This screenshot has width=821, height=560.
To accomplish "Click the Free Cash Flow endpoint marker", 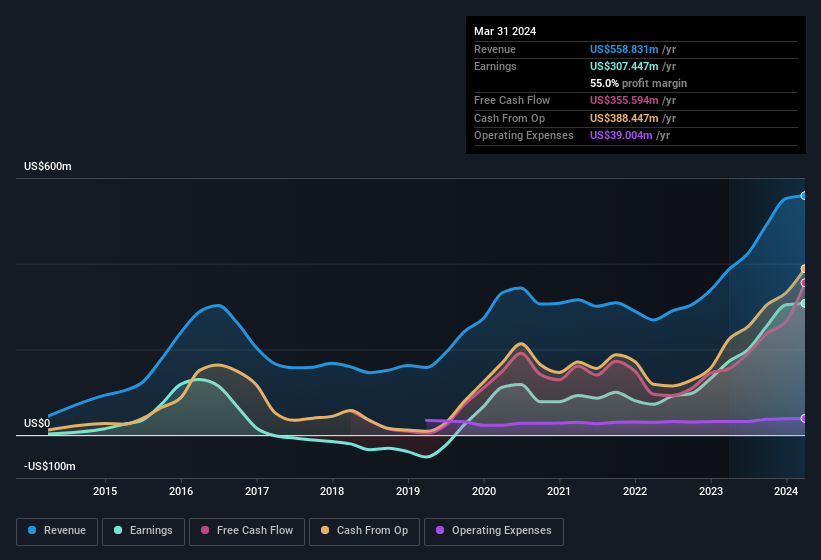I will [x=804, y=283].
